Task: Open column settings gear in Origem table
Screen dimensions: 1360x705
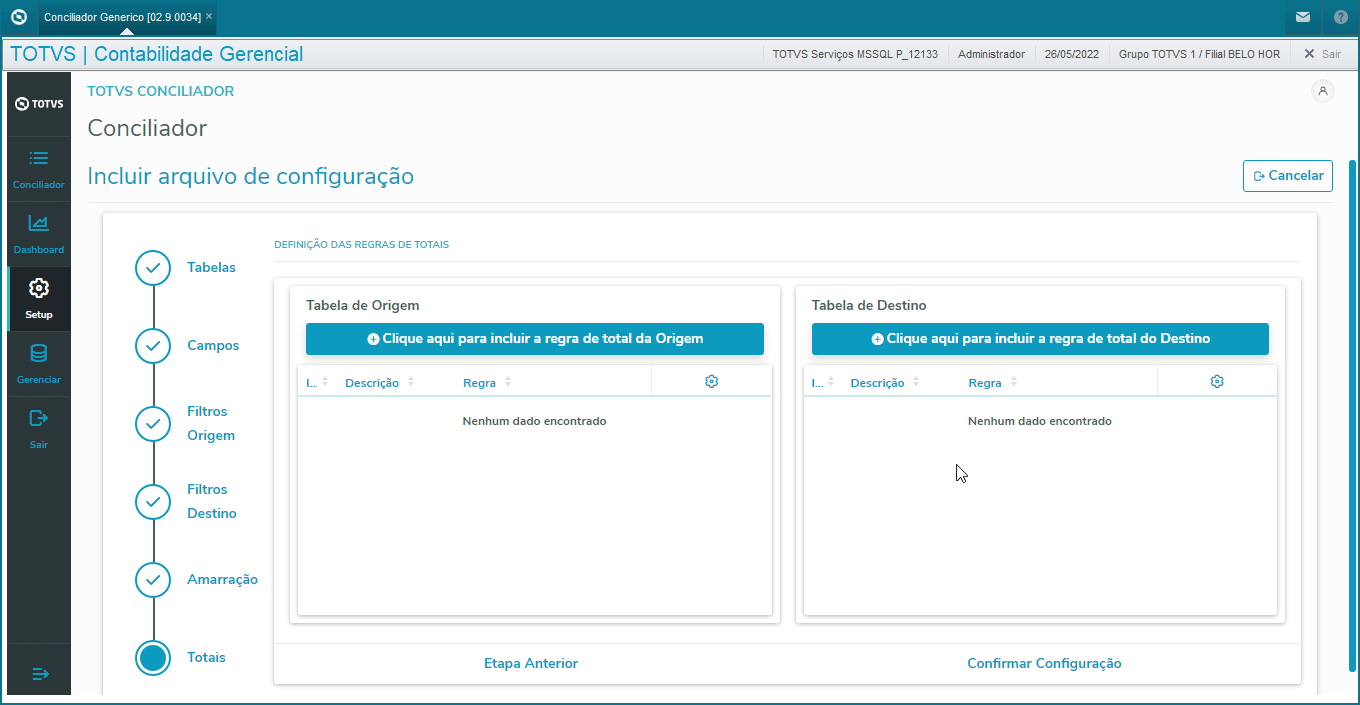Action: point(711,382)
